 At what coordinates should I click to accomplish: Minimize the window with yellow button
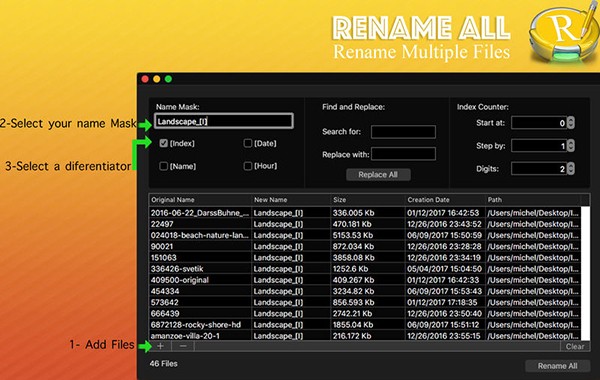click(157, 79)
